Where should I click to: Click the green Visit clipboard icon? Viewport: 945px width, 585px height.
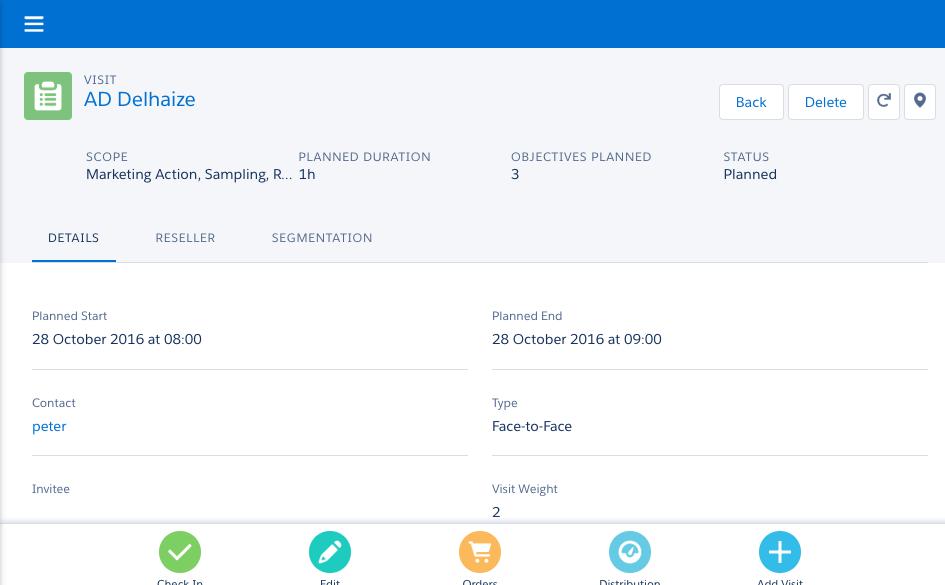click(48, 96)
